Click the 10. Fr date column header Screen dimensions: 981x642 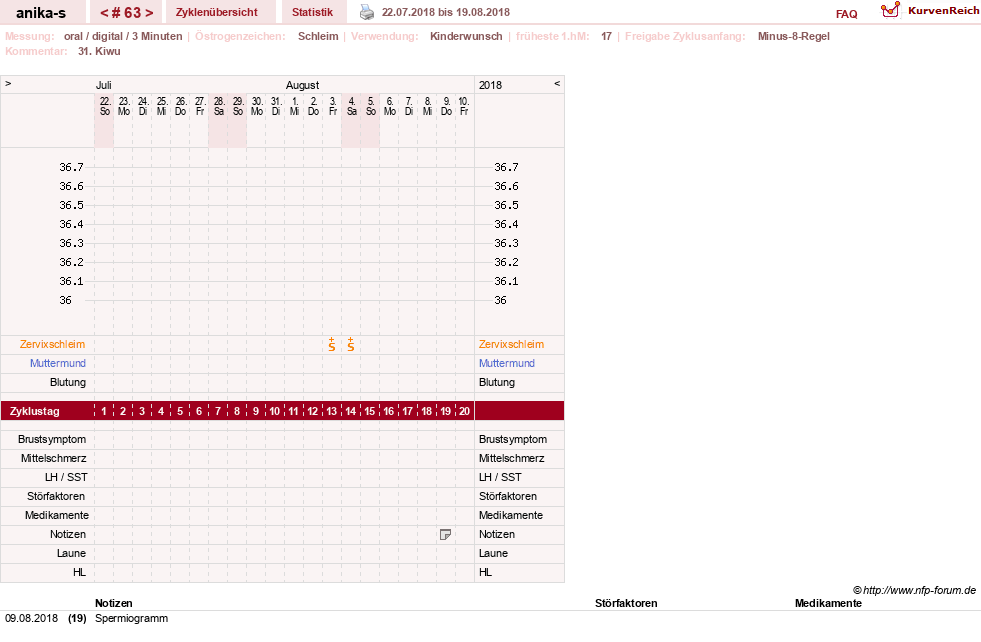click(464, 106)
